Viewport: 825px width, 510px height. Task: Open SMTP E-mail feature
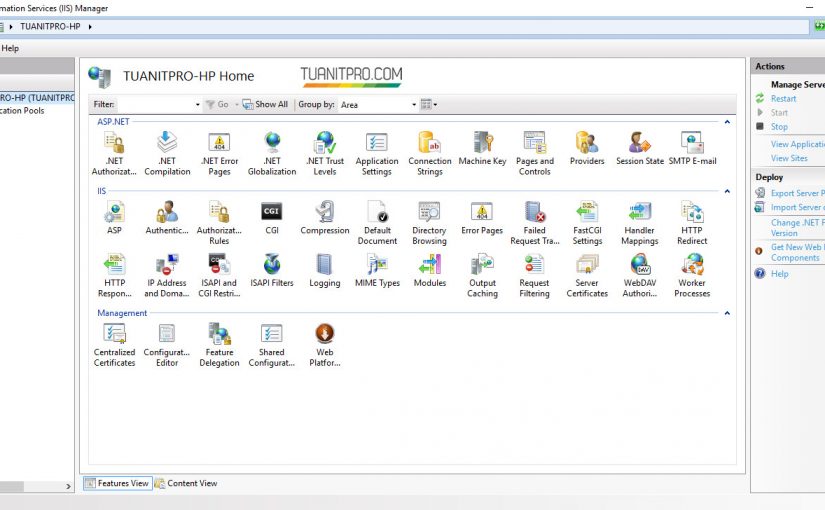coord(692,148)
